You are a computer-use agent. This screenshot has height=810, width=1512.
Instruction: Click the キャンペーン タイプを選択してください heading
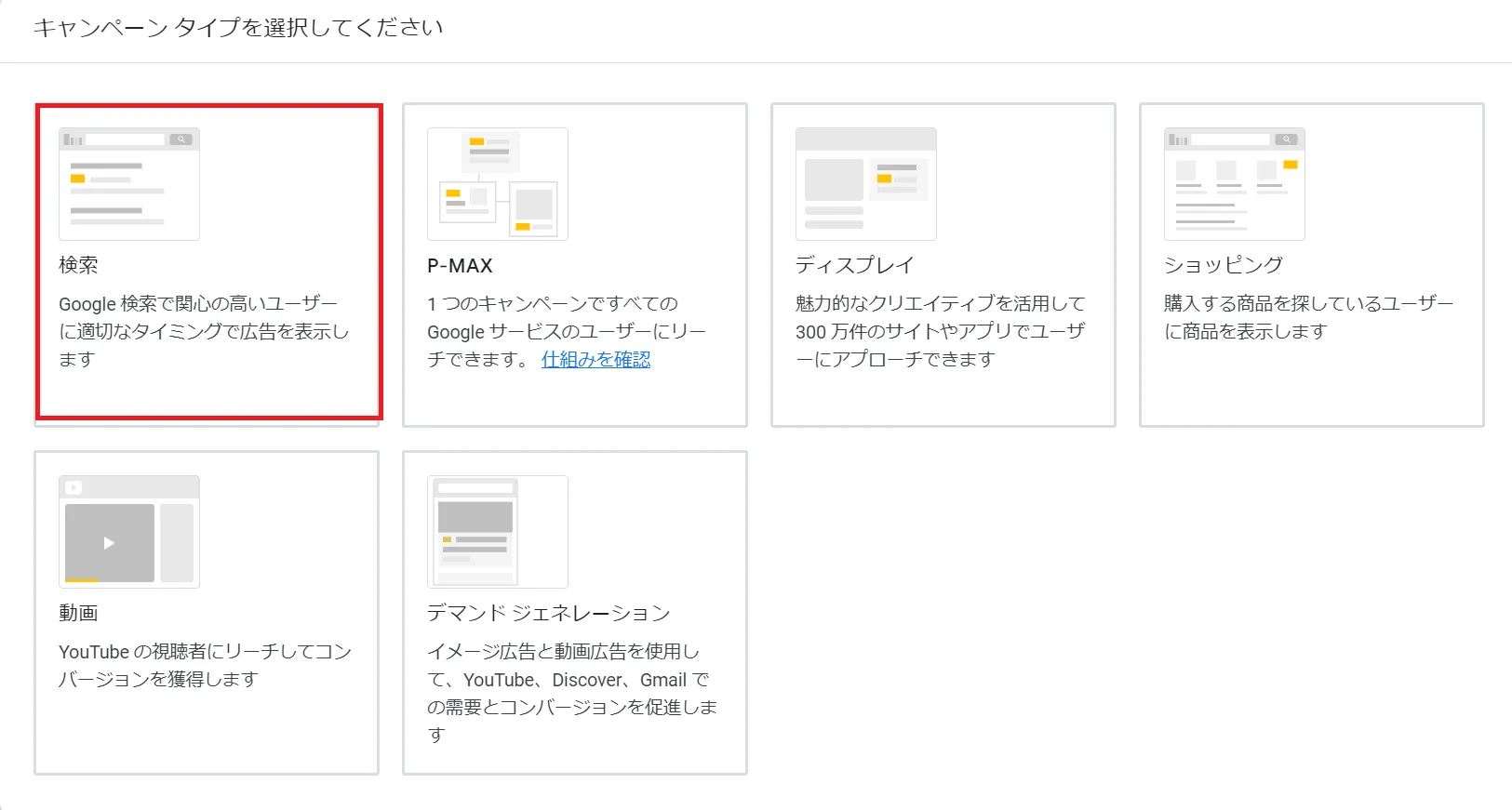point(238,28)
